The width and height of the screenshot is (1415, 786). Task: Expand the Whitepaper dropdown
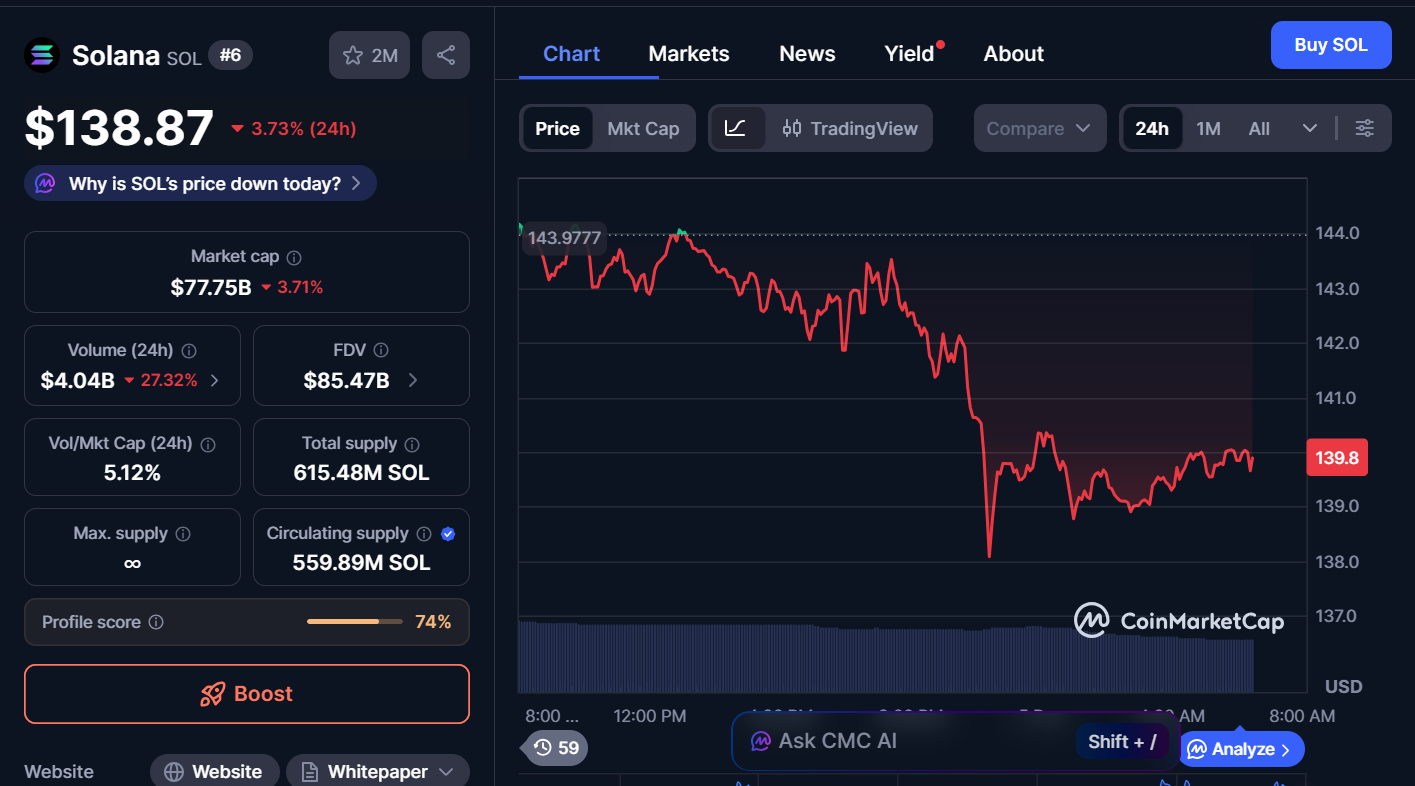[x=446, y=772]
